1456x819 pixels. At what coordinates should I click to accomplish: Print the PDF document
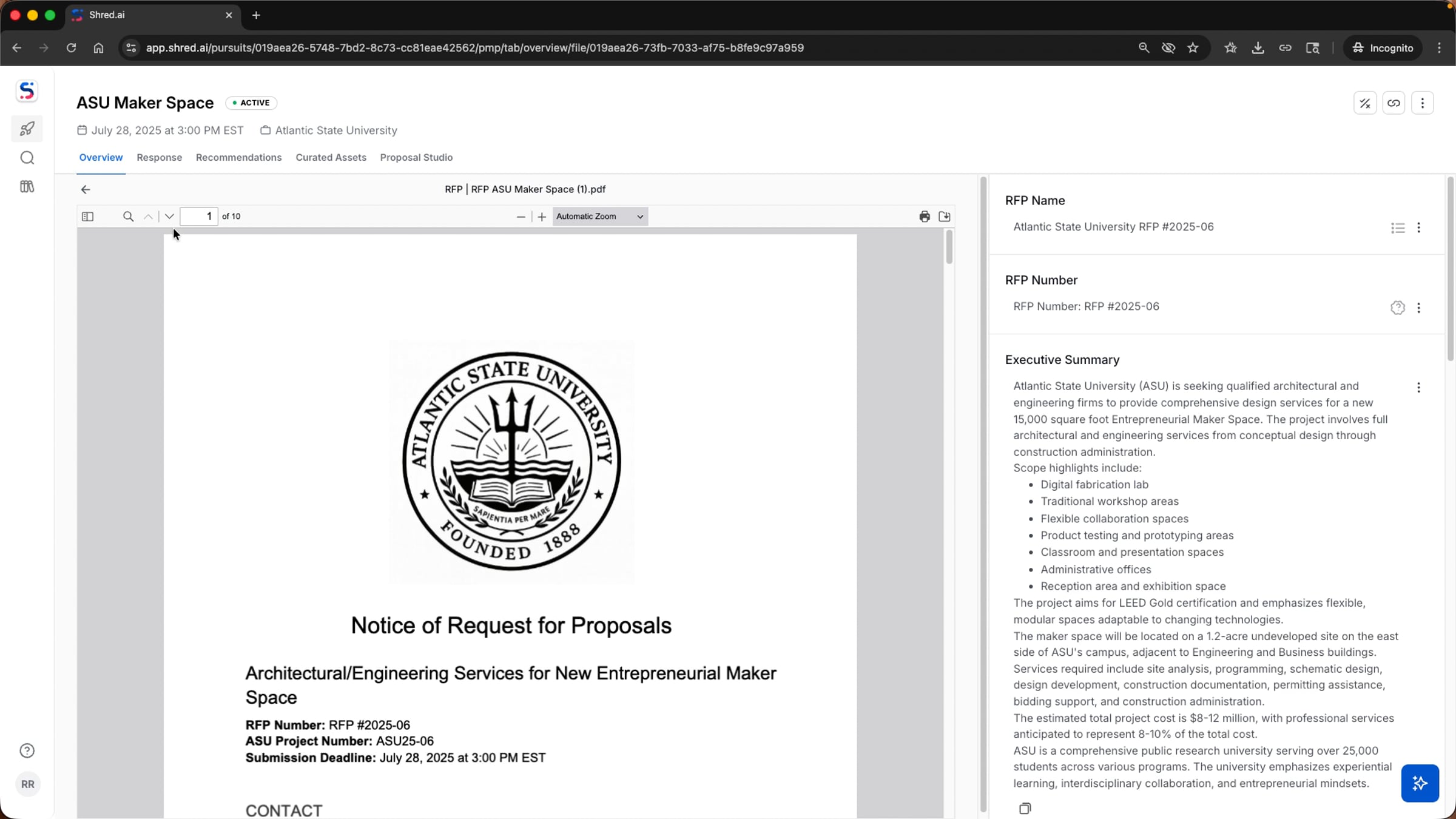(924, 217)
